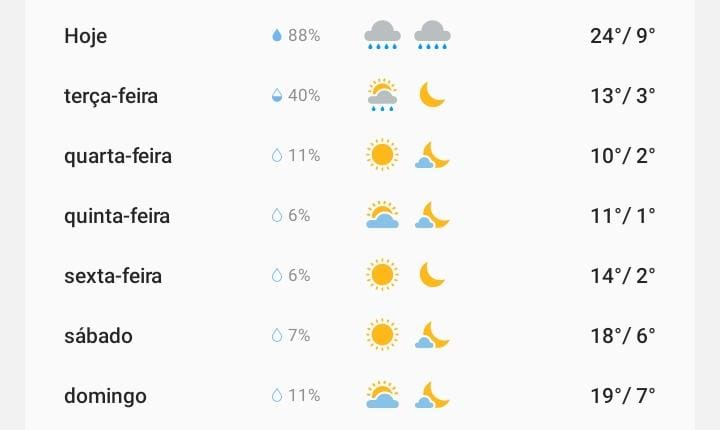Click the 40% precipitation droplet icon
This screenshot has width=720, height=430.
[x=277, y=96]
